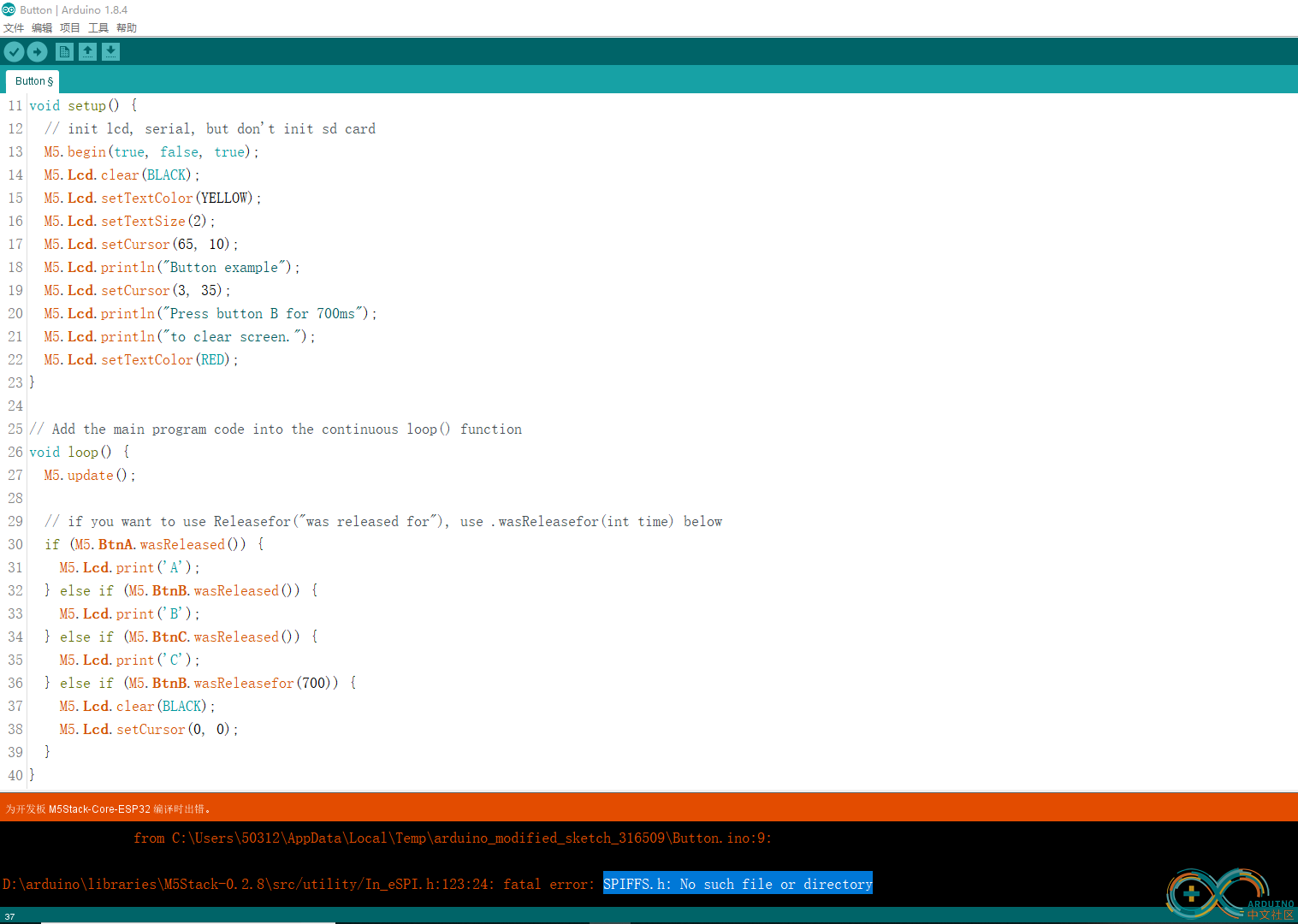The width and height of the screenshot is (1298, 924).
Task: Click the Verify (checkmark) button
Action: (x=14, y=52)
